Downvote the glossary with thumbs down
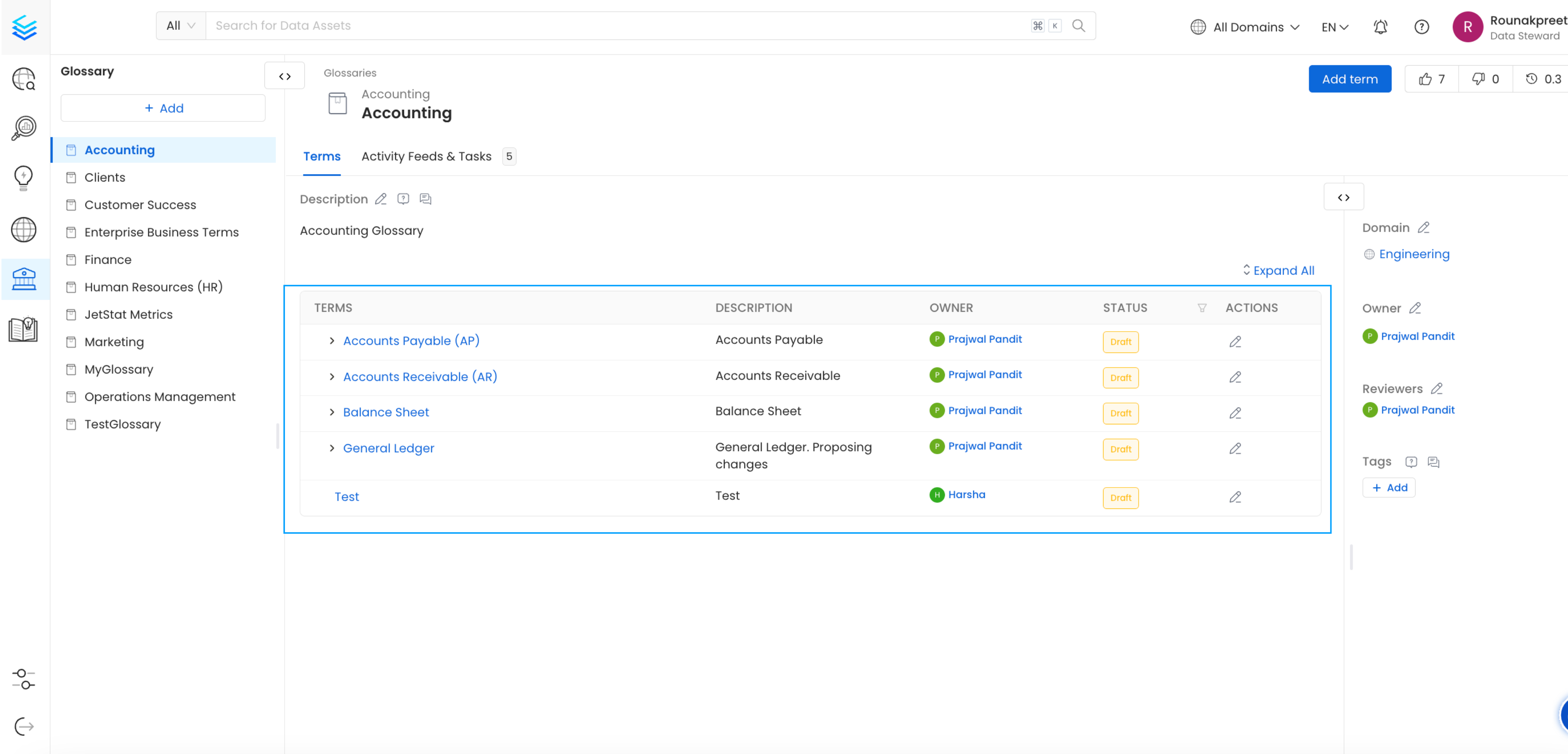This screenshot has width=1568, height=754. click(1485, 79)
